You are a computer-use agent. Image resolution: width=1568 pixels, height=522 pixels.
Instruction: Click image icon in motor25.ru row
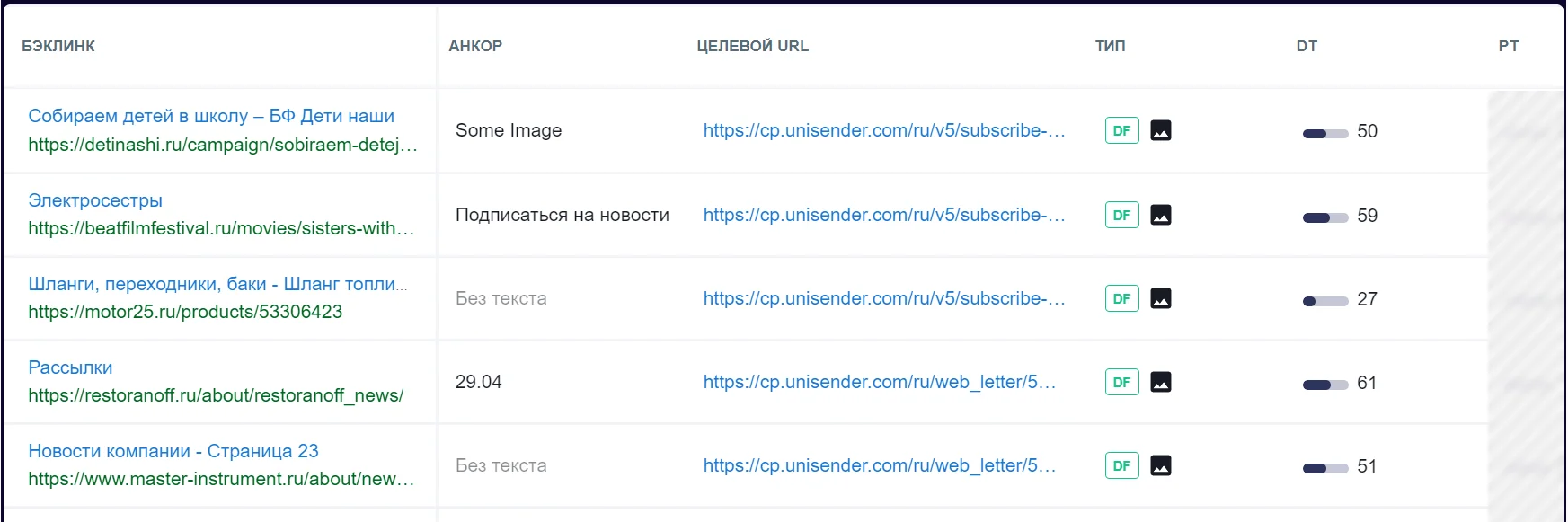tap(1161, 298)
